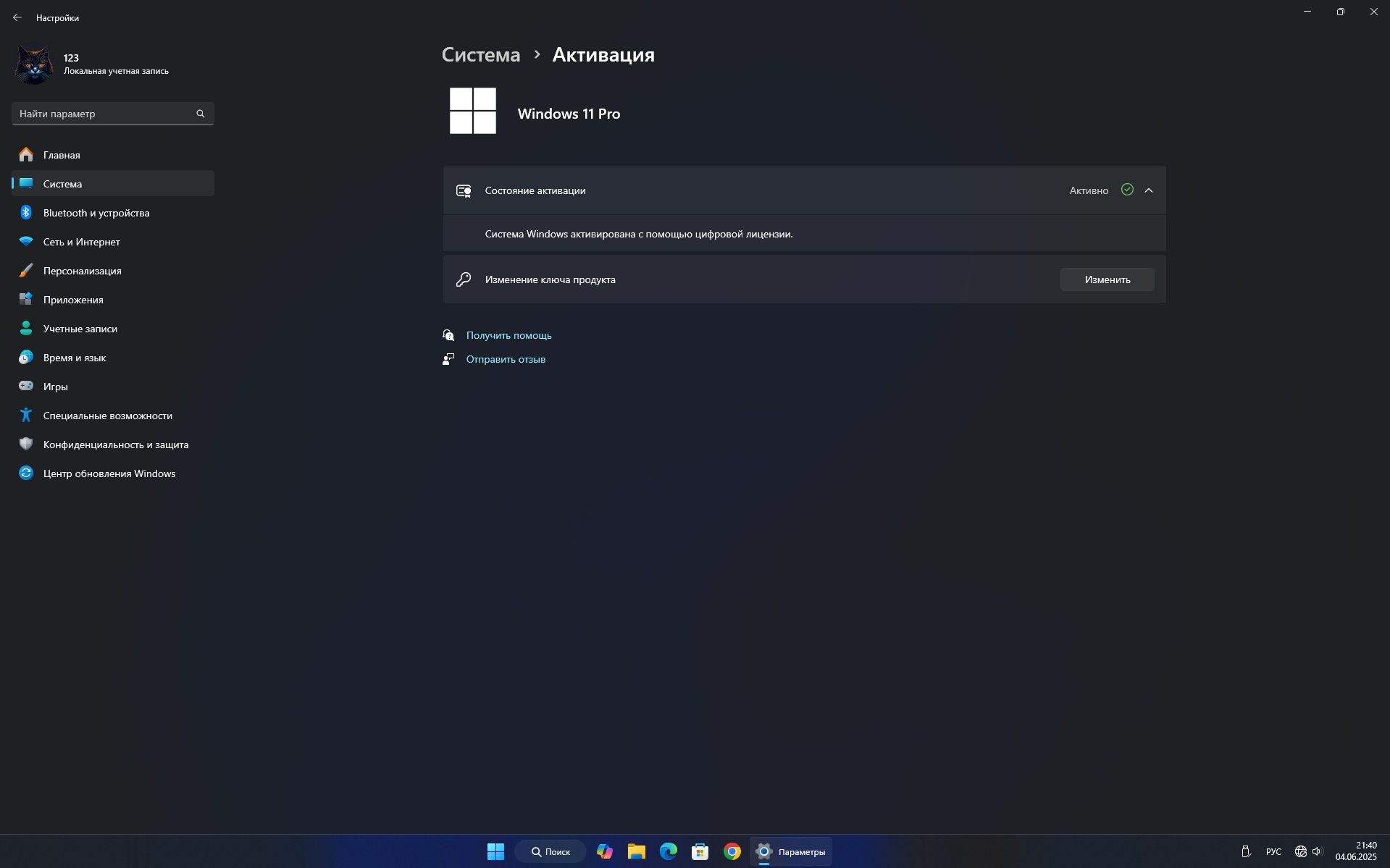Go to Сеть и Интернет
This screenshot has height=868, width=1390.
click(113, 242)
